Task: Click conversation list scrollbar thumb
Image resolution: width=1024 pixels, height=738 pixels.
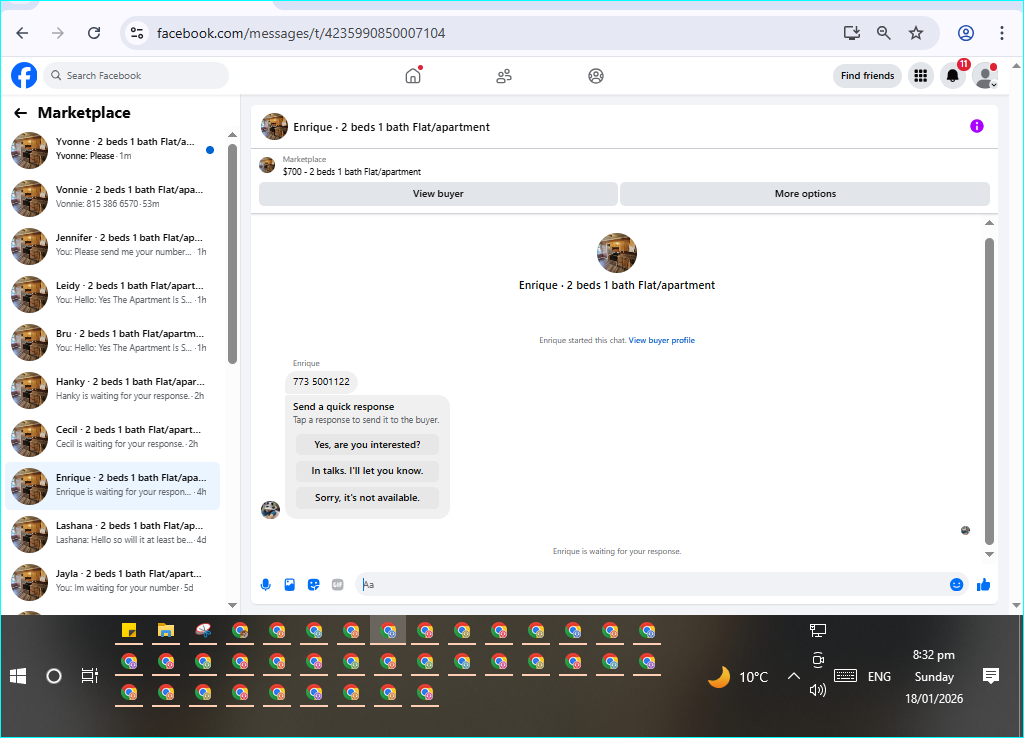Action: [232, 253]
